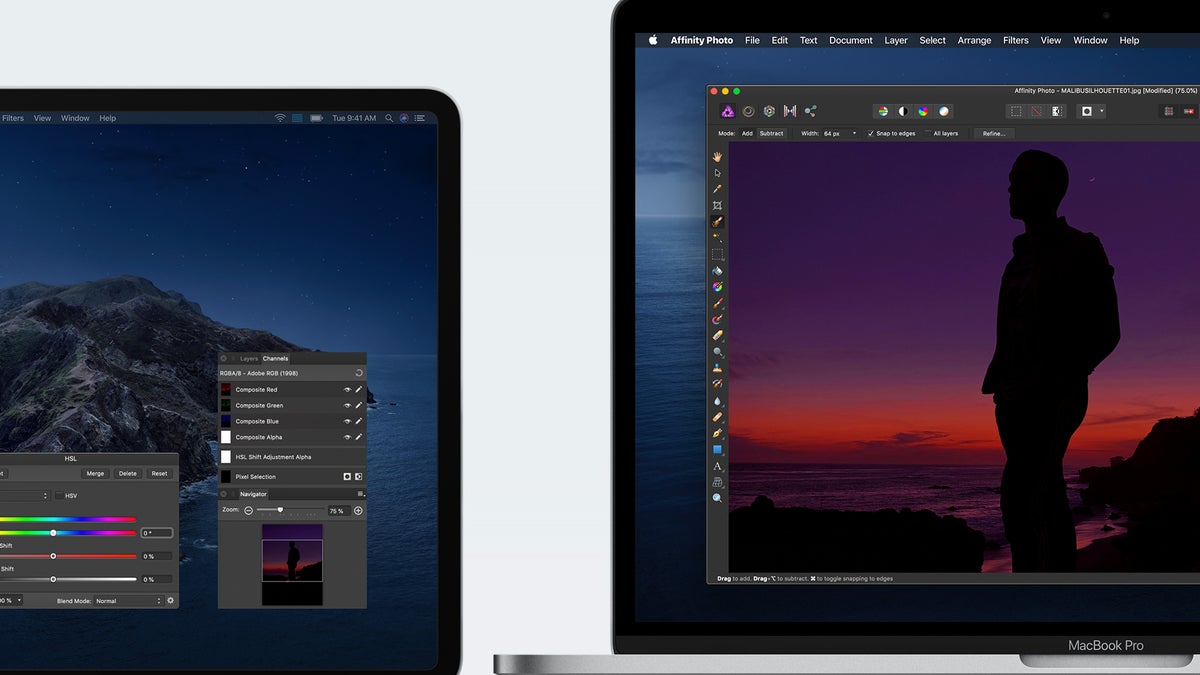Click the Select All dashed-square toolbar icon
1200x675 pixels.
point(1016,111)
